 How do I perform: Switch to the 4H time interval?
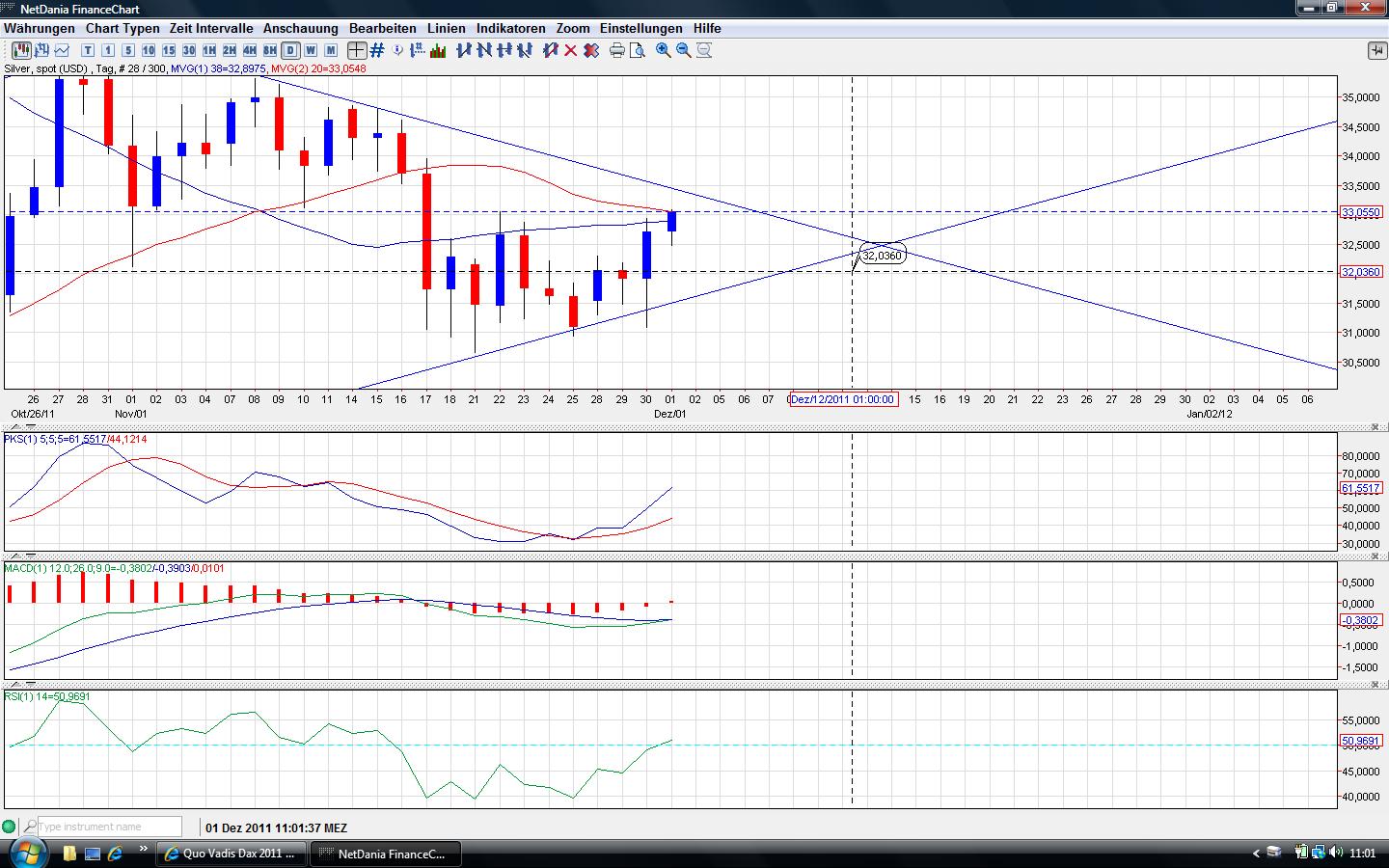[x=250, y=50]
